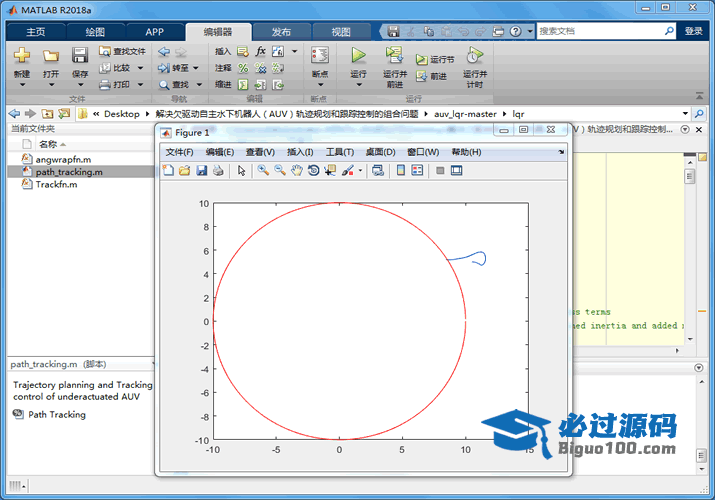Open Help (帮助) menu in Figure 1

coord(466,152)
